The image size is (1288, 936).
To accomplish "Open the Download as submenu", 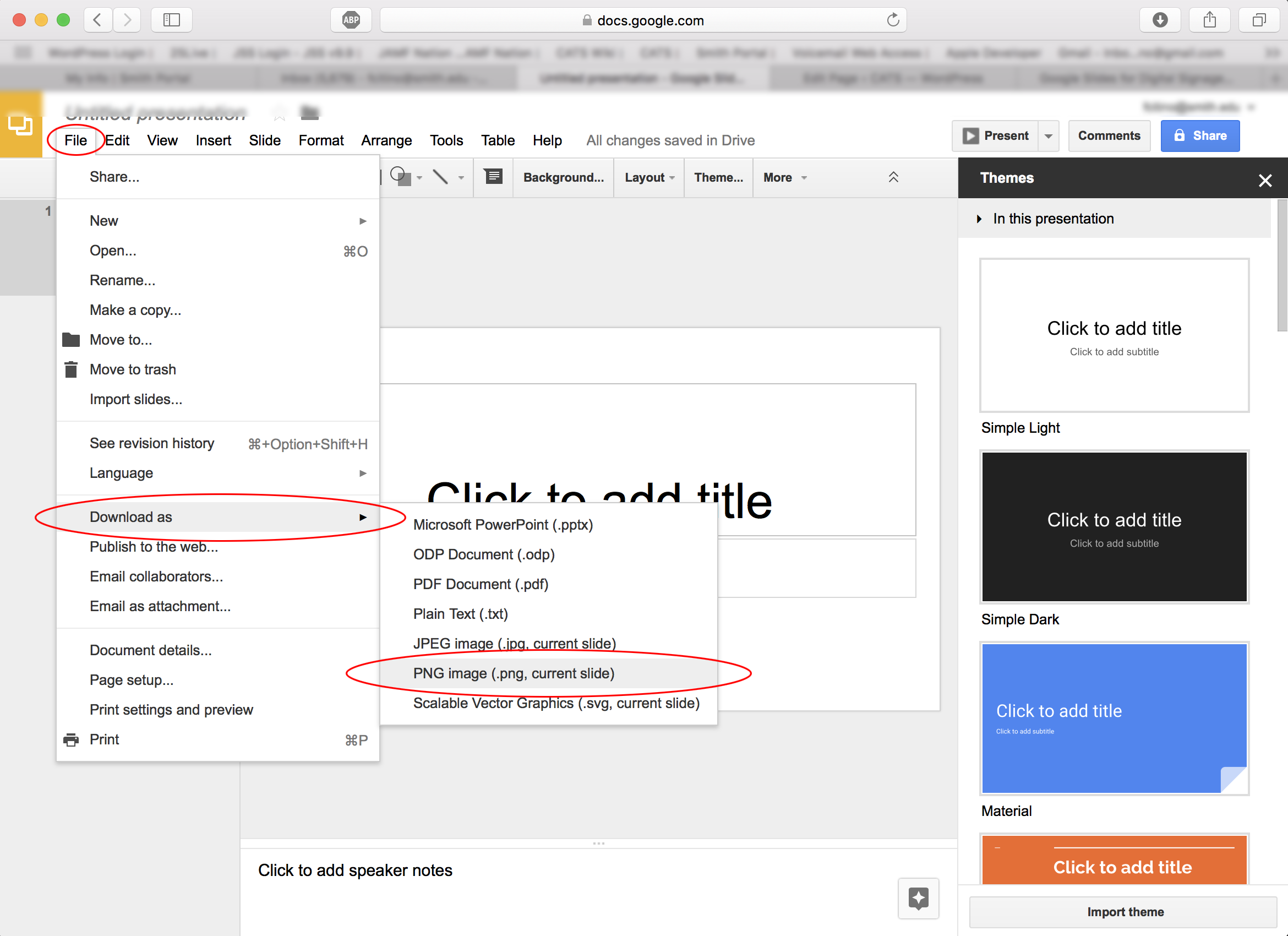I will (x=217, y=517).
